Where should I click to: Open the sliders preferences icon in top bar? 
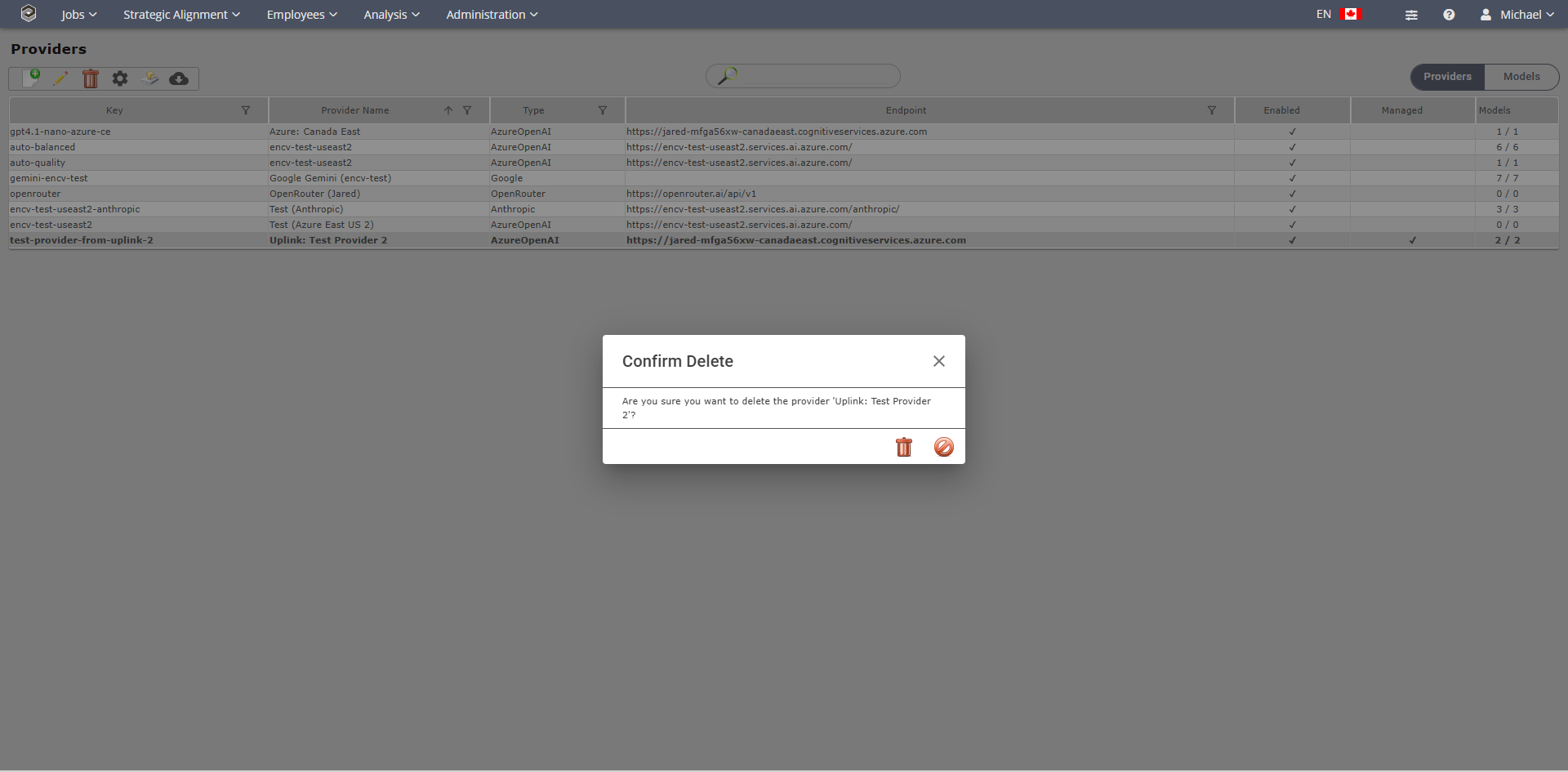tap(1410, 15)
